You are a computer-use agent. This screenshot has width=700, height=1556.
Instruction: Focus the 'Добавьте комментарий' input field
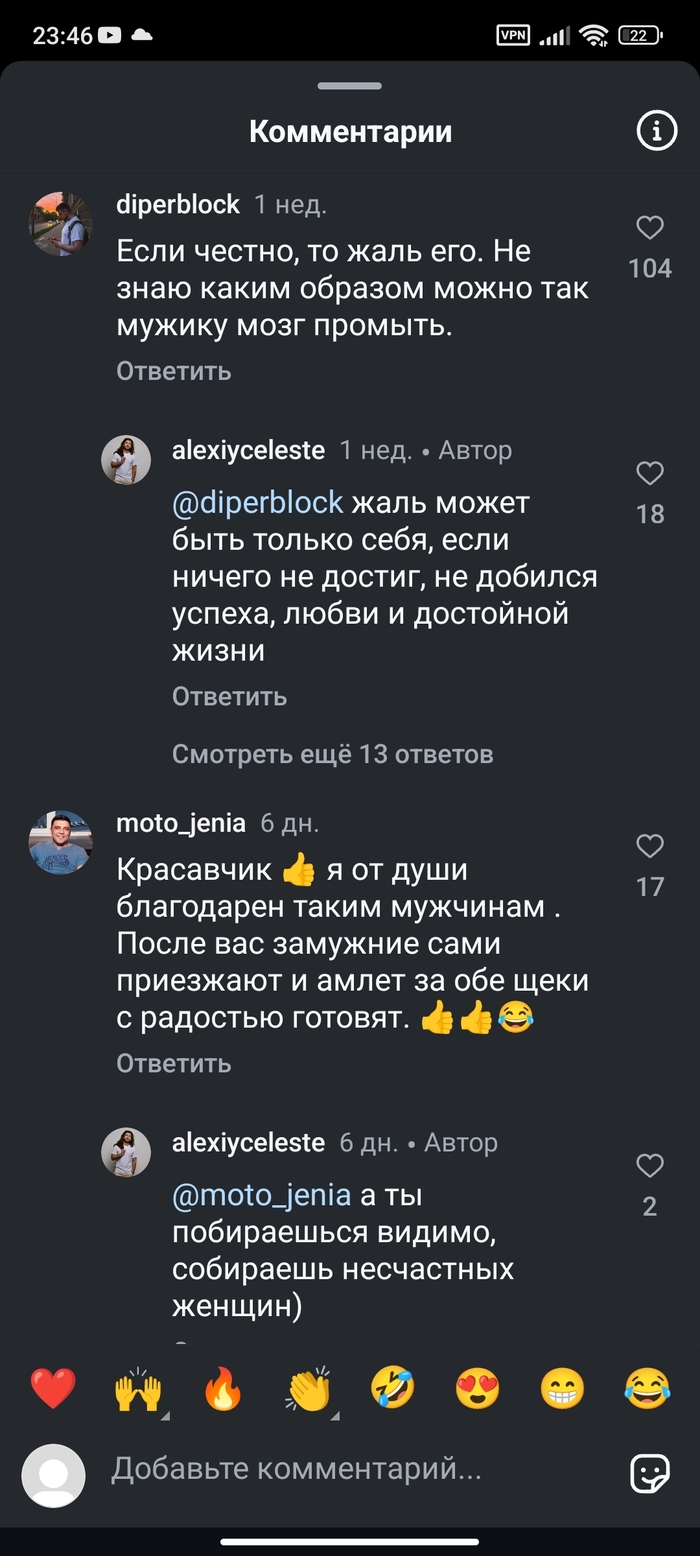tap(350, 1469)
